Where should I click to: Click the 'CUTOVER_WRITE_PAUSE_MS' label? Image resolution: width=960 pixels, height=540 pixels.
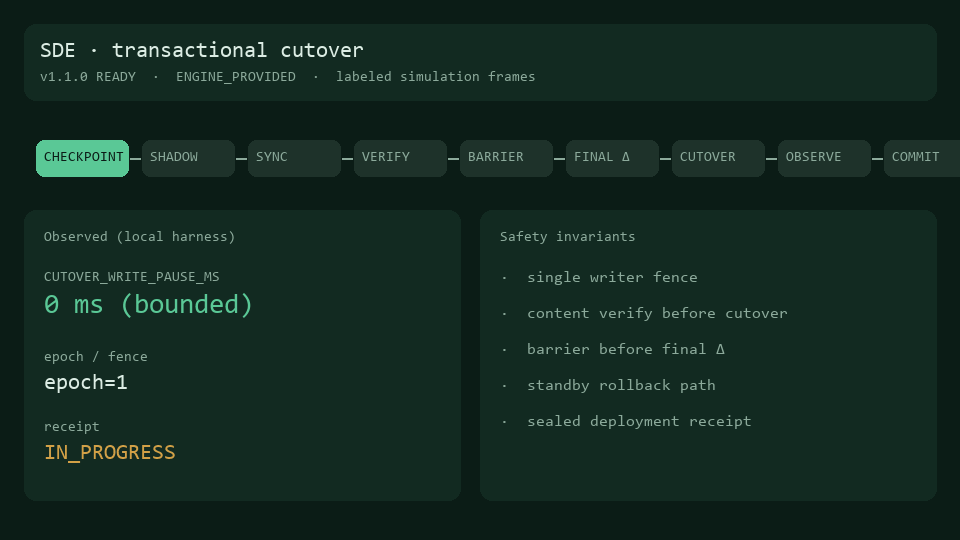132,277
